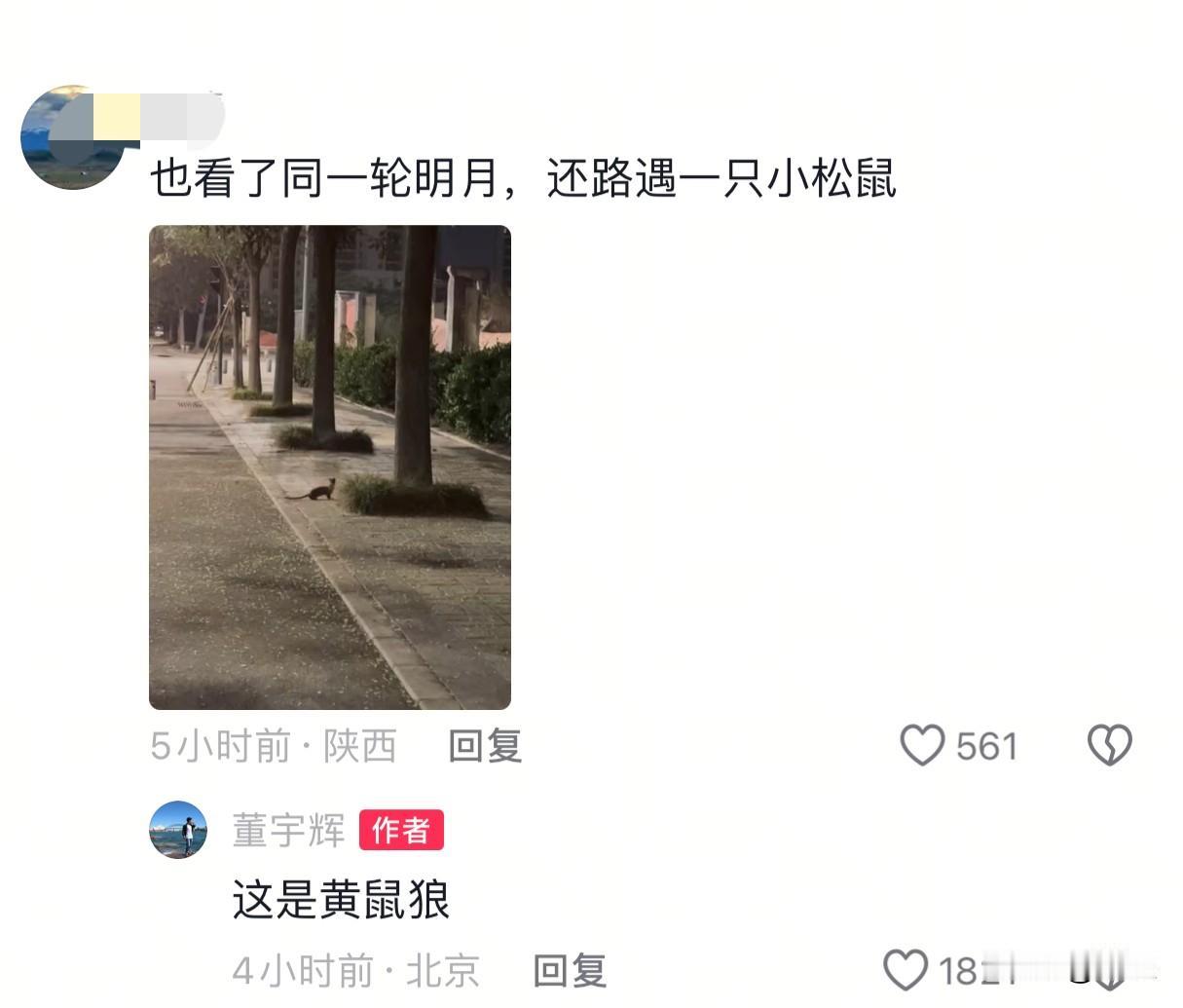This screenshot has width=1183, height=1008.
Task: Dislike 董宇辉's reply using broken heart
Action: [1108, 970]
